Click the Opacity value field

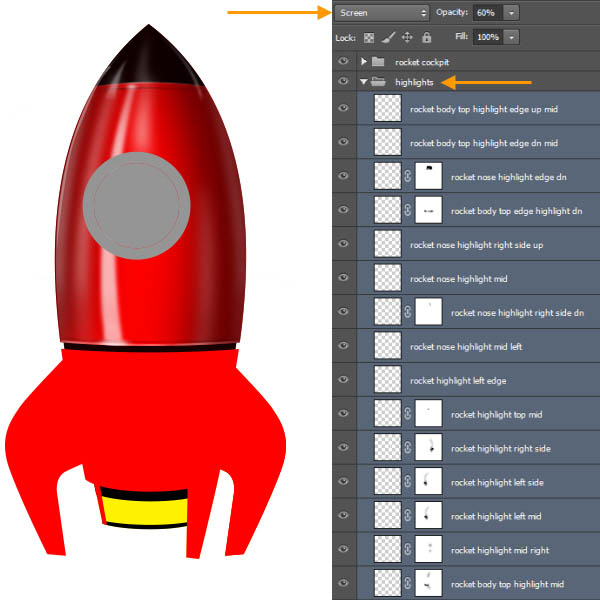[485, 12]
